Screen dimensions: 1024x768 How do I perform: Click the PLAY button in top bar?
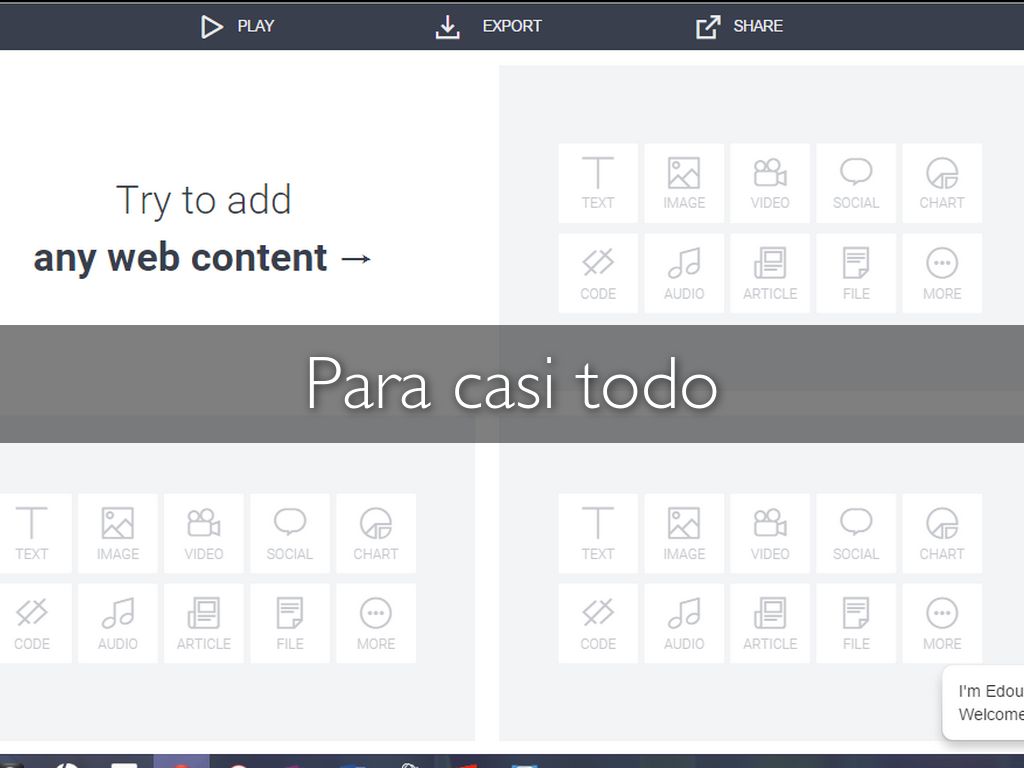pyautogui.click(x=238, y=27)
